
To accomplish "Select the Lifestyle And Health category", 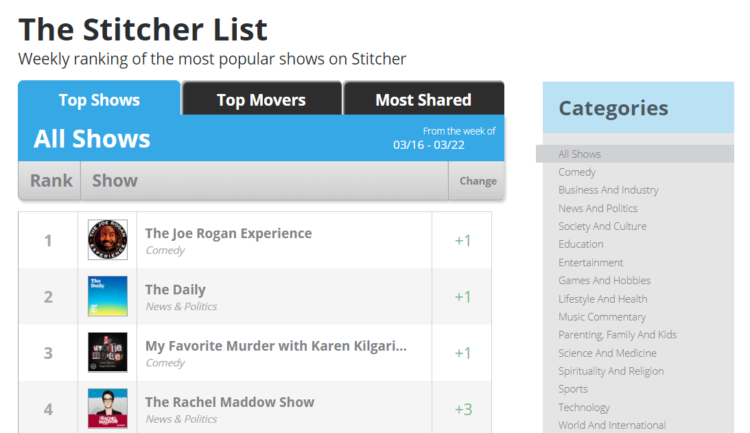I will [603, 299].
